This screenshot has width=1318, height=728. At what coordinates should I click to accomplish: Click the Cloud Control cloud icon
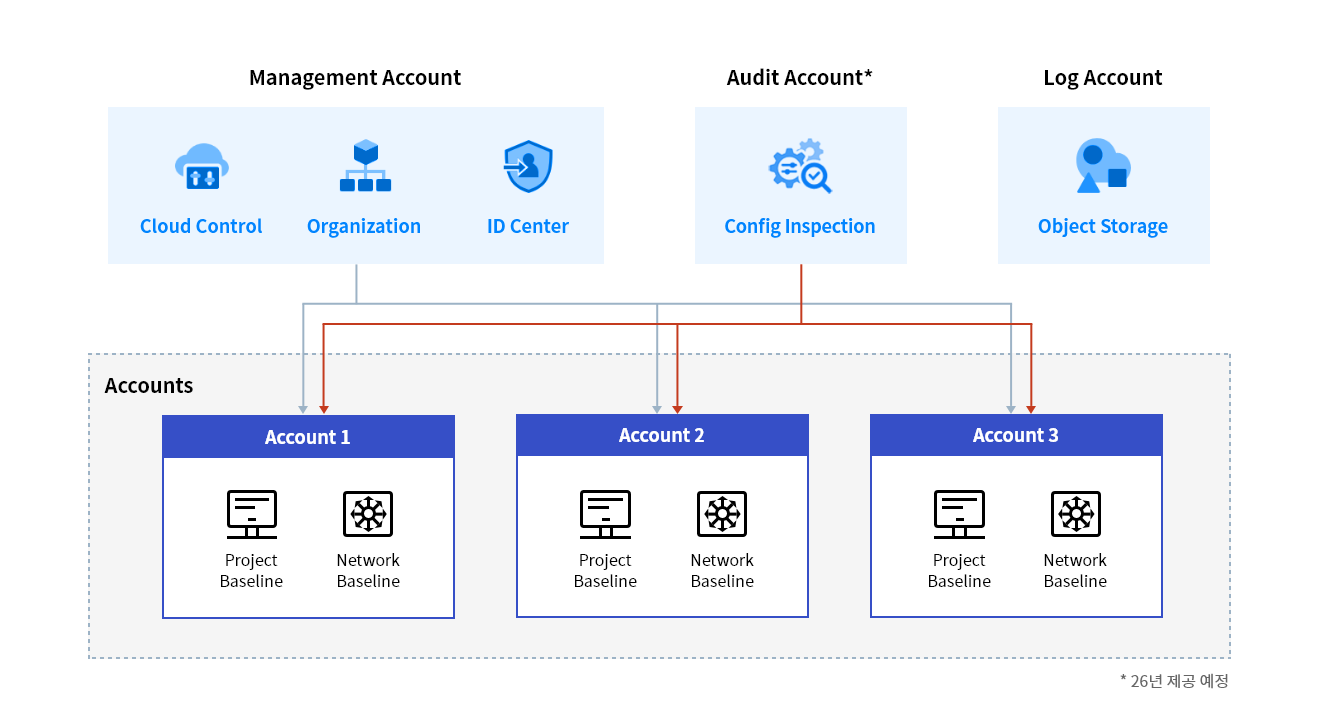pos(201,167)
